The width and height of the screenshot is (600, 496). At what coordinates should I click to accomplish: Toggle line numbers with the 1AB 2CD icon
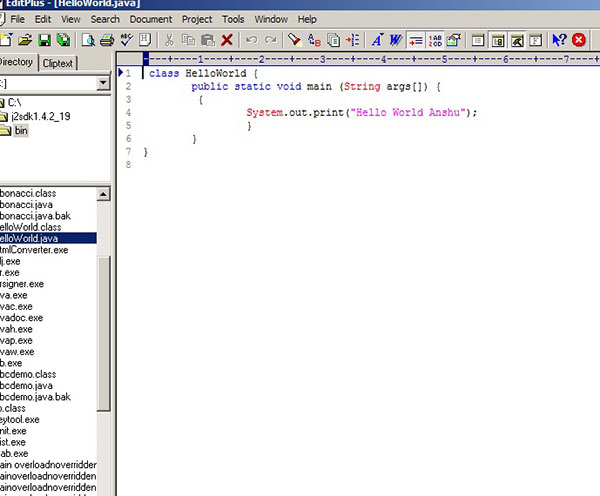pyautogui.click(x=435, y=40)
